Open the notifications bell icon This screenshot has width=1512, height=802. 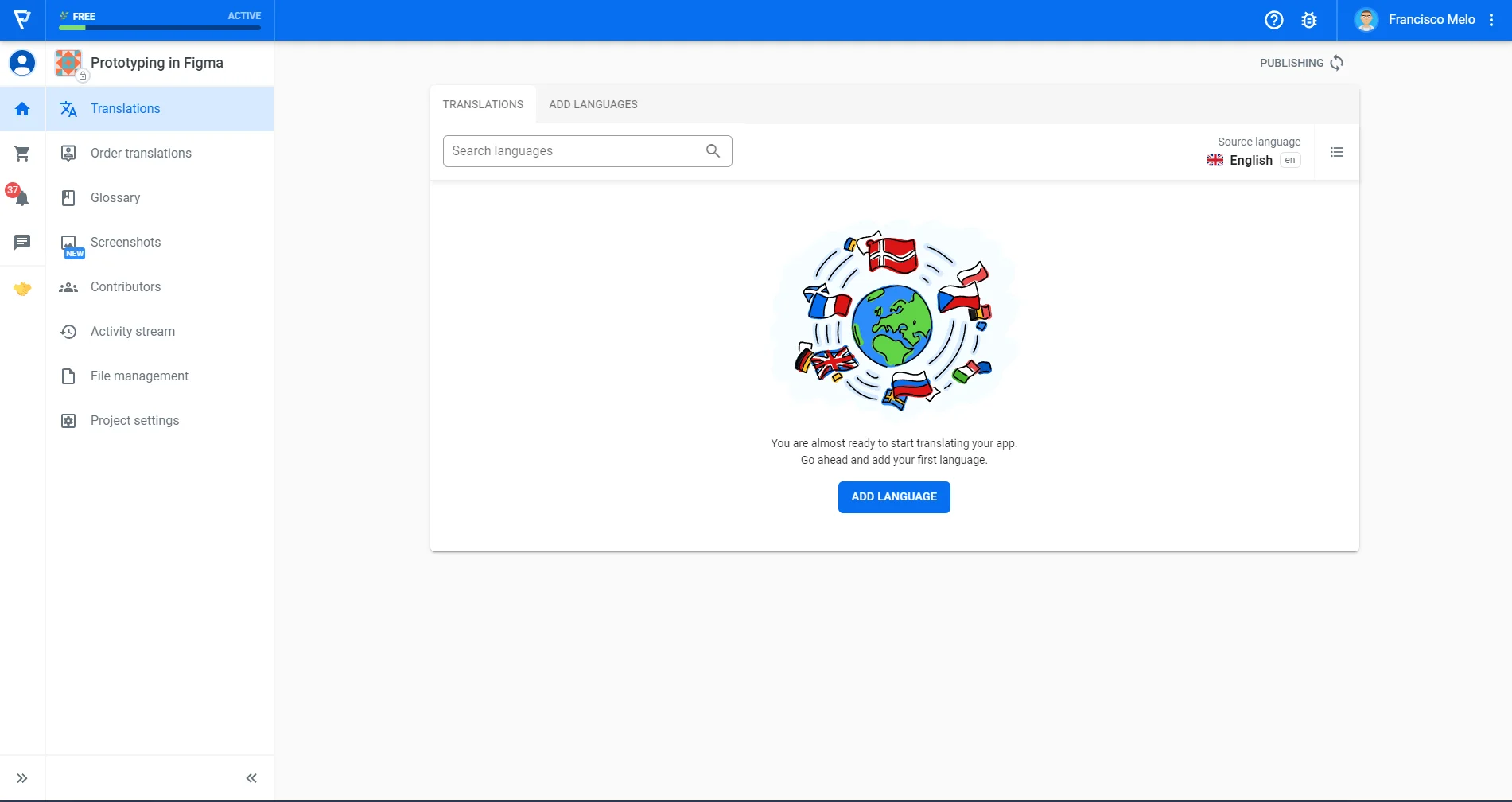[x=21, y=198]
